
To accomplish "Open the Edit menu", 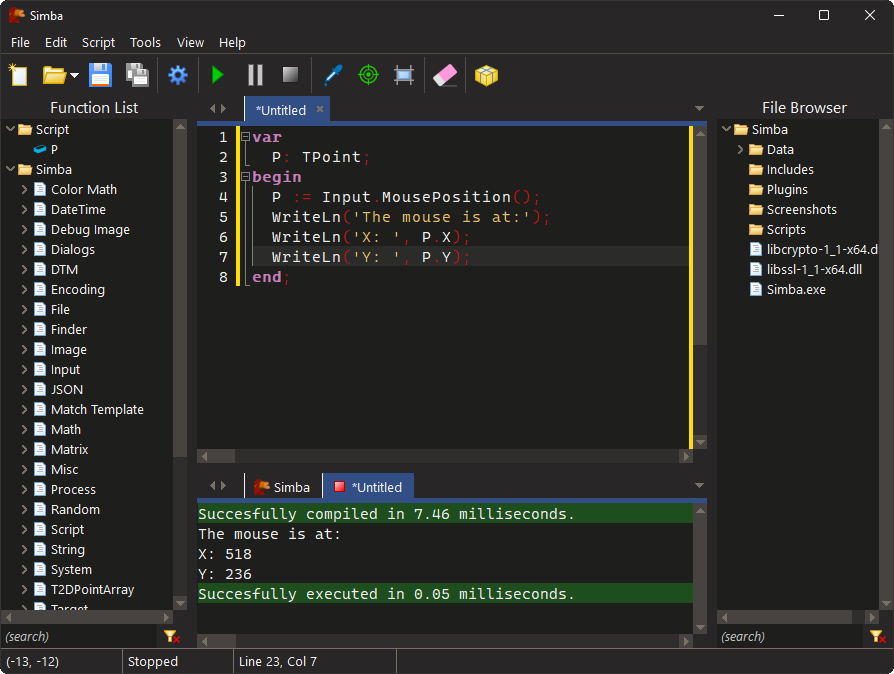I will 56,43.
